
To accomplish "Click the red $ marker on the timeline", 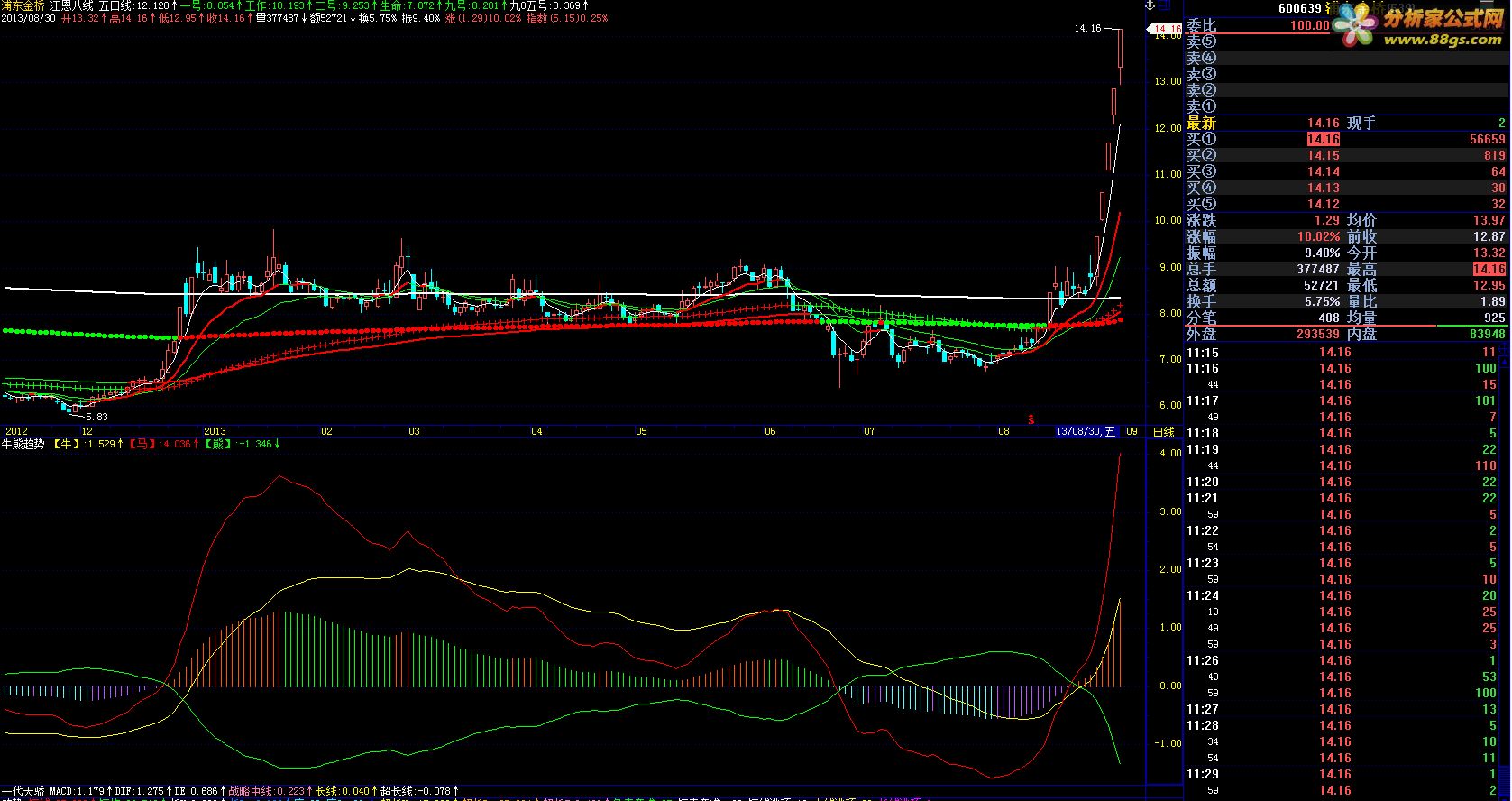I will click(x=1031, y=419).
